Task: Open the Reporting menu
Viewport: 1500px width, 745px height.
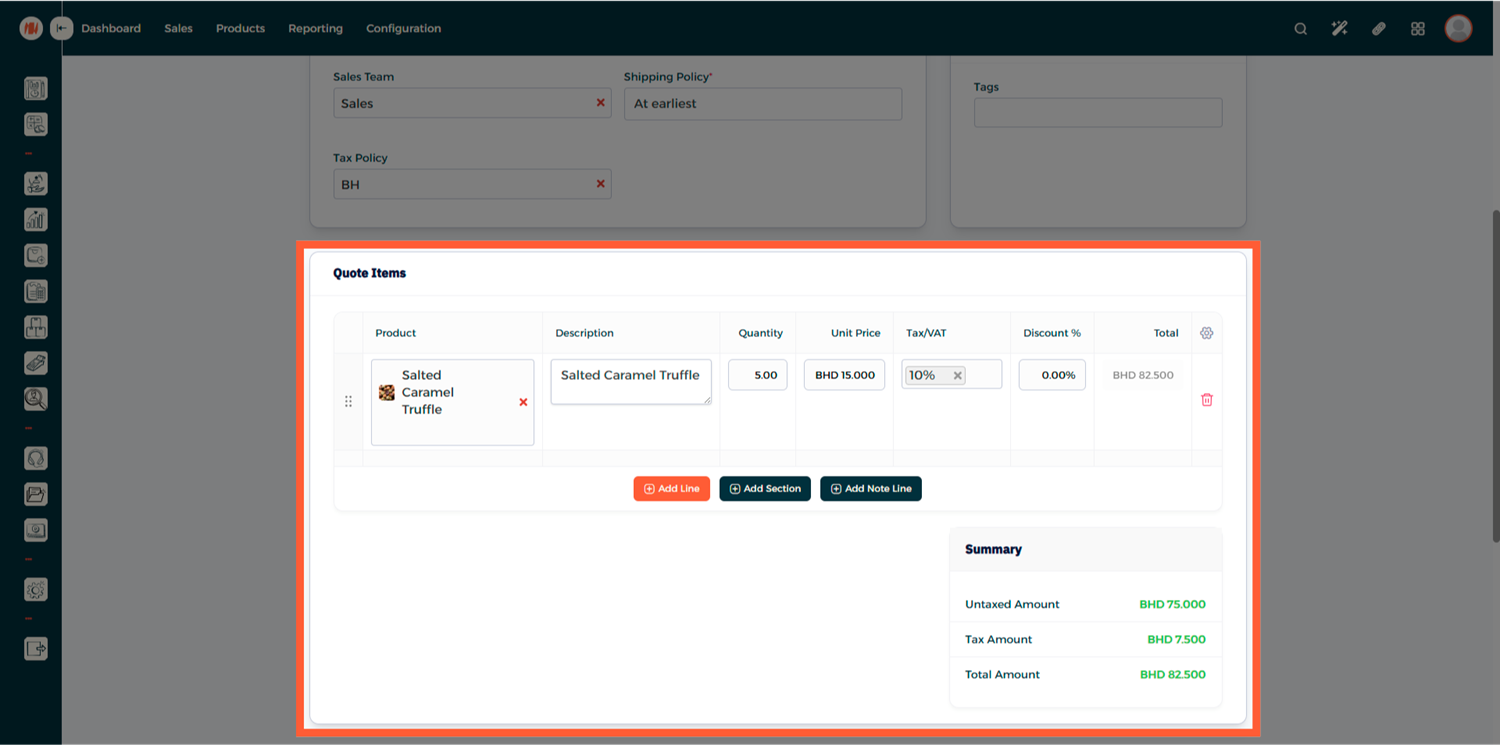Action: (x=315, y=29)
